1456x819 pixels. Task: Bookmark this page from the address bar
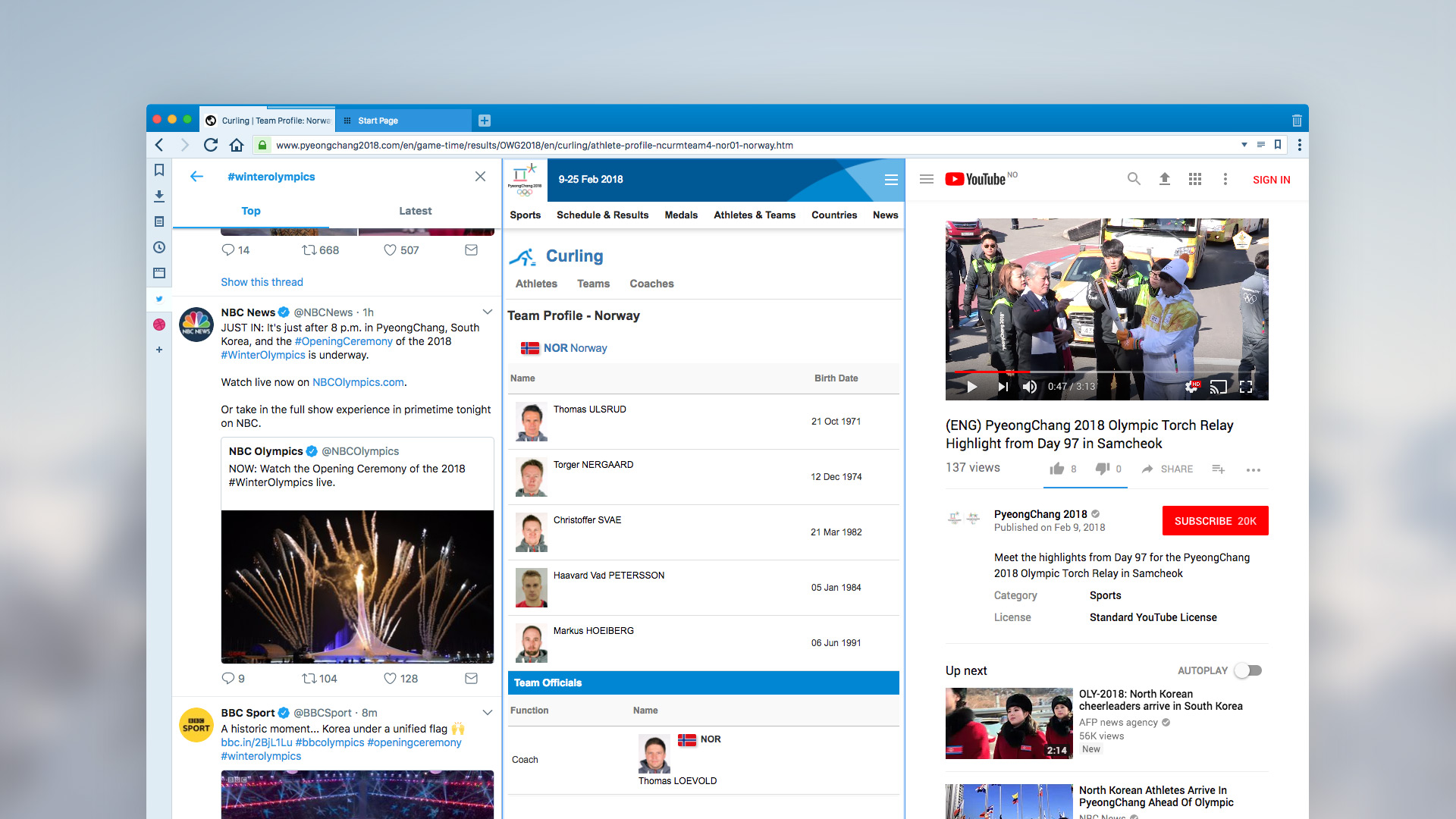point(1278,145)
